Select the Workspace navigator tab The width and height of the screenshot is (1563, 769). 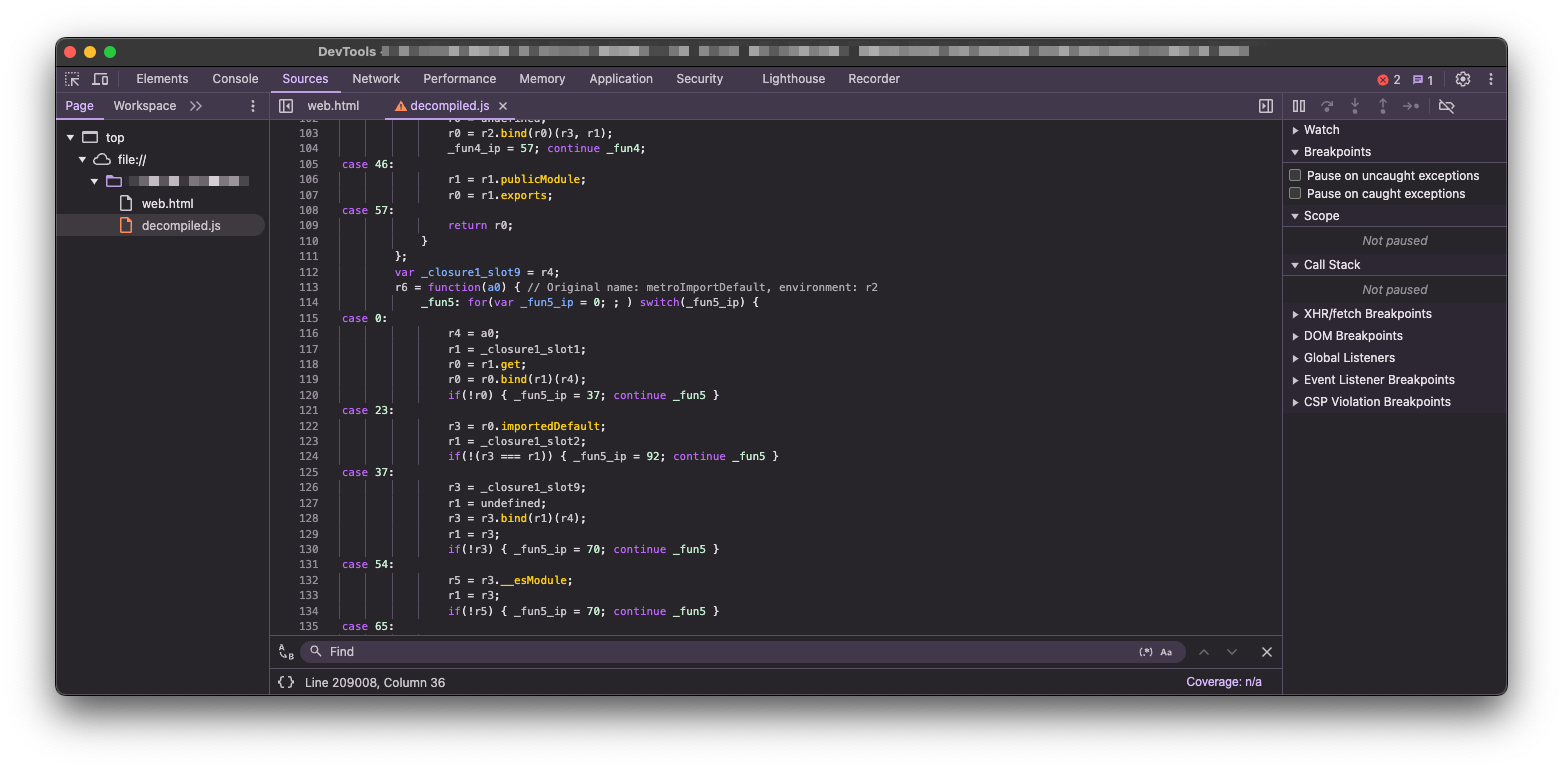pyautogui.click(x=144, y=106)
